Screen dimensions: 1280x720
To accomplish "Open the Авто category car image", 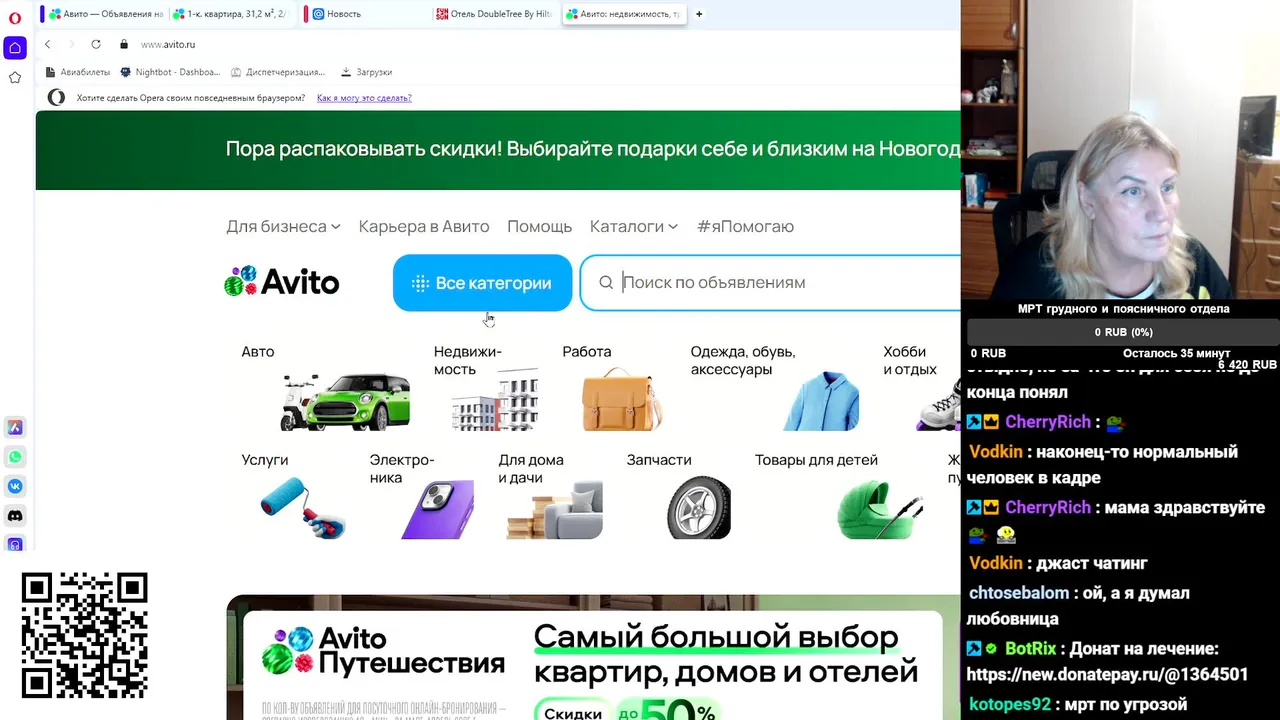I will pos(345,402).
